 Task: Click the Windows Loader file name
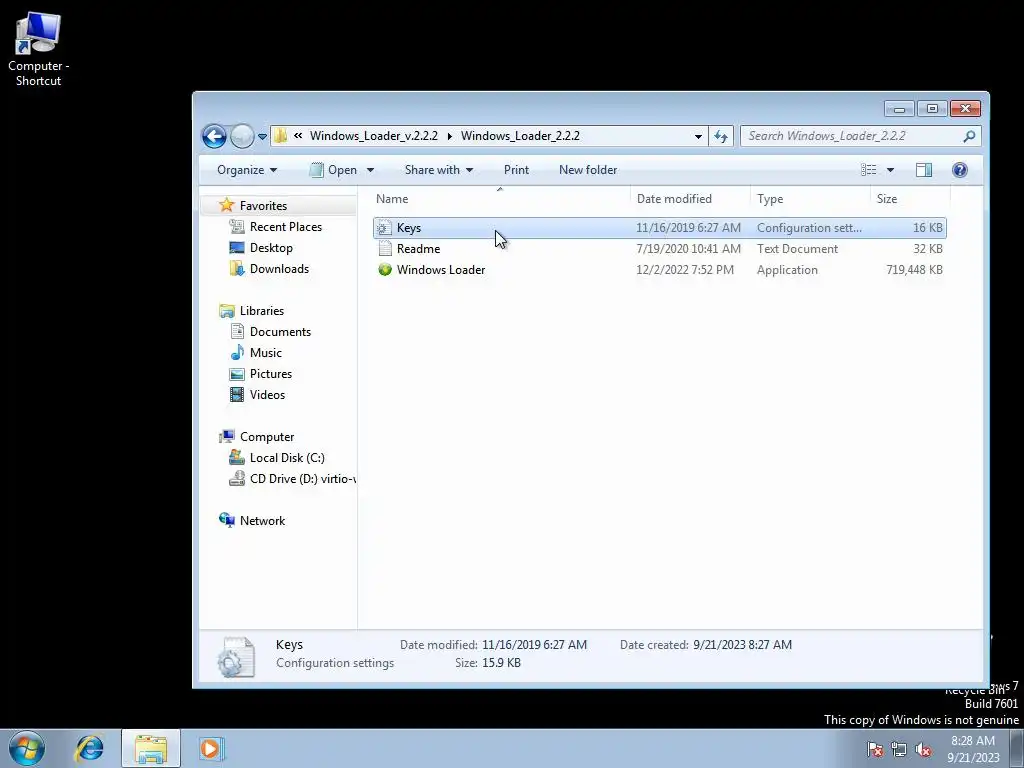point(441,270)
